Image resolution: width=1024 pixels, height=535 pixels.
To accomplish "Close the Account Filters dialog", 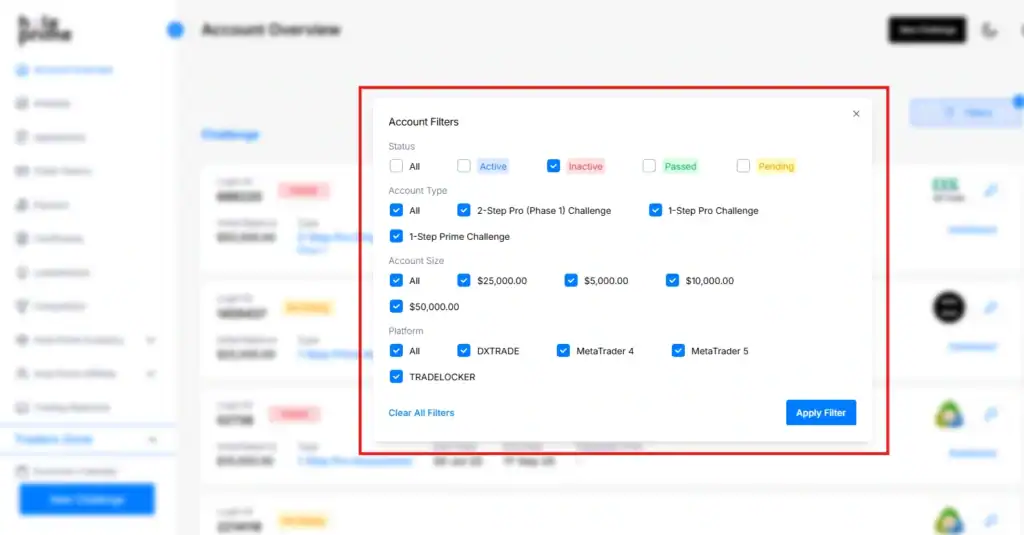I will 856,114.
